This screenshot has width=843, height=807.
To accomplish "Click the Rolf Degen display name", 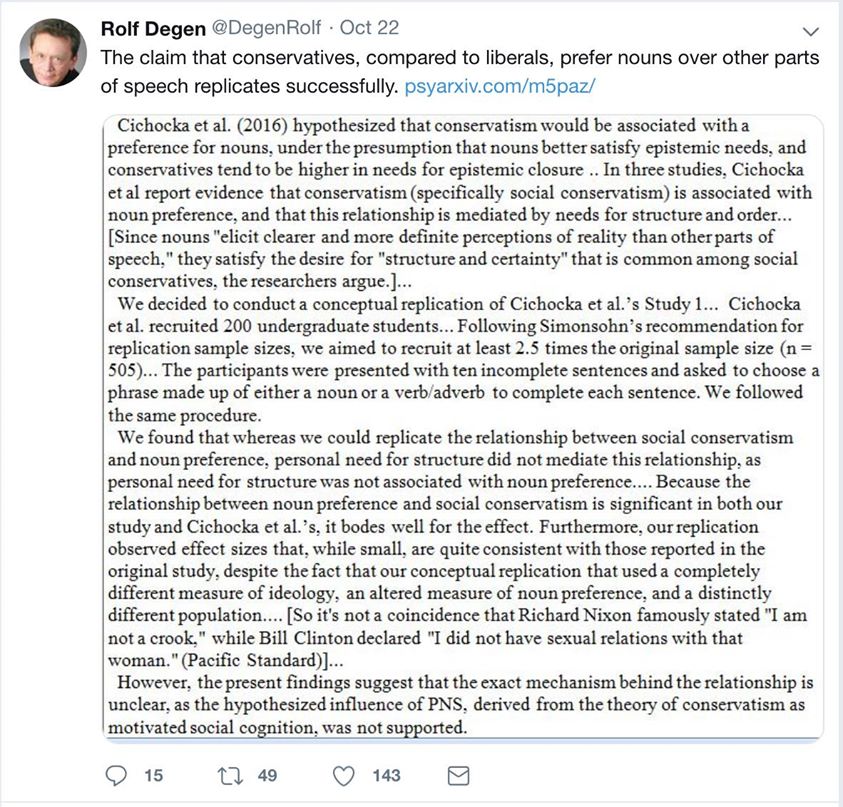I will 161,28.
